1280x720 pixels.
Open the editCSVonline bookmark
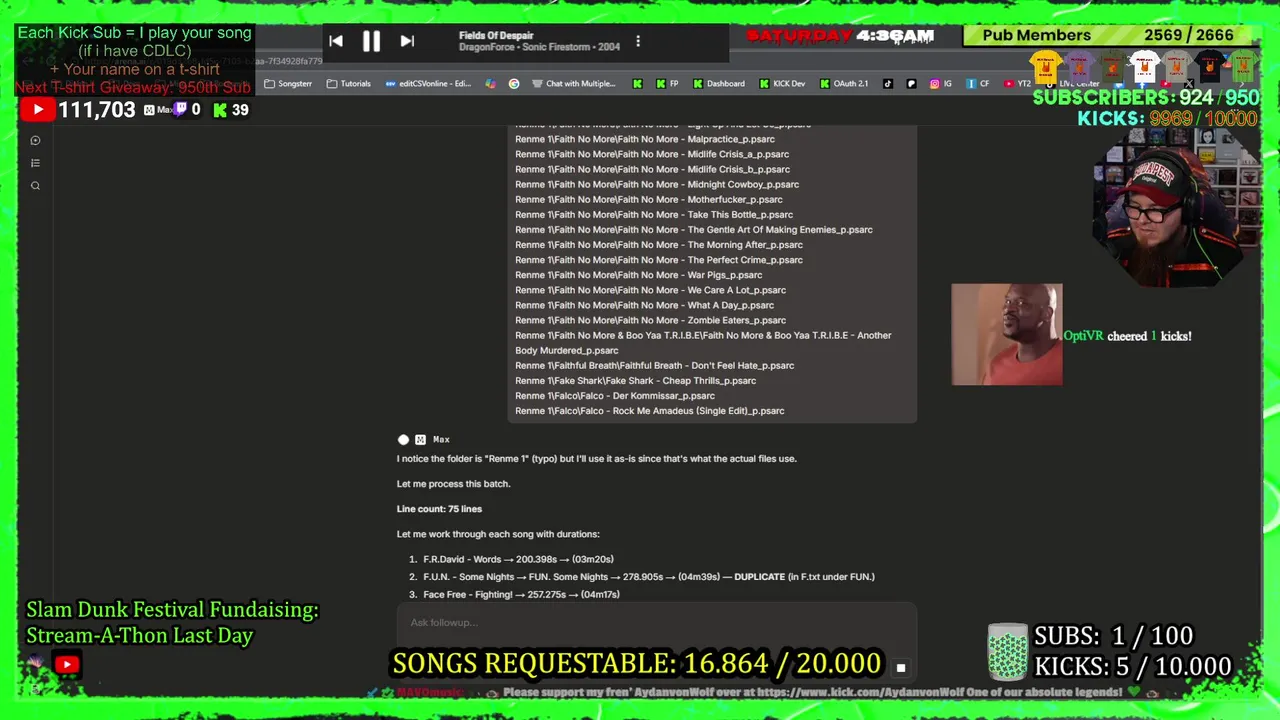click(x=428, y=84)
